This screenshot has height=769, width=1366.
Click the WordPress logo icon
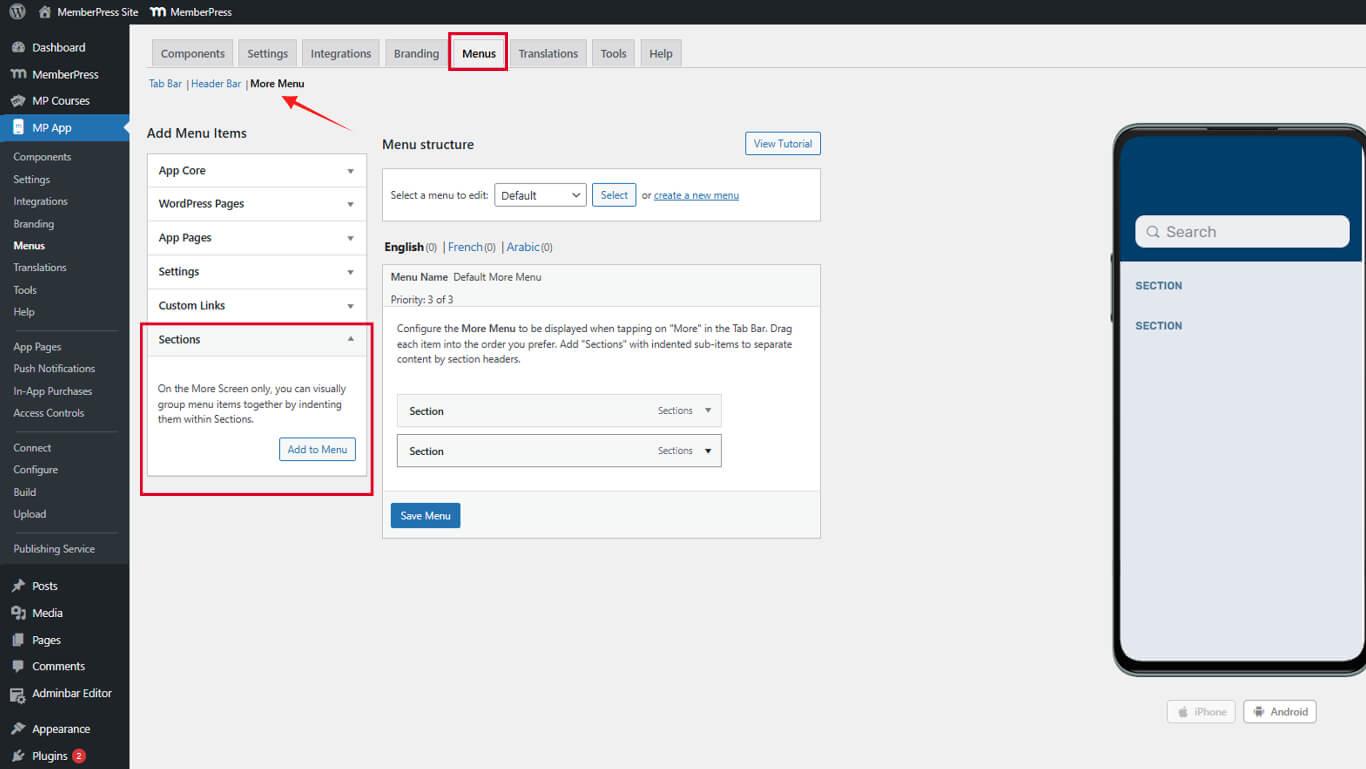click(x=17, y=12)
